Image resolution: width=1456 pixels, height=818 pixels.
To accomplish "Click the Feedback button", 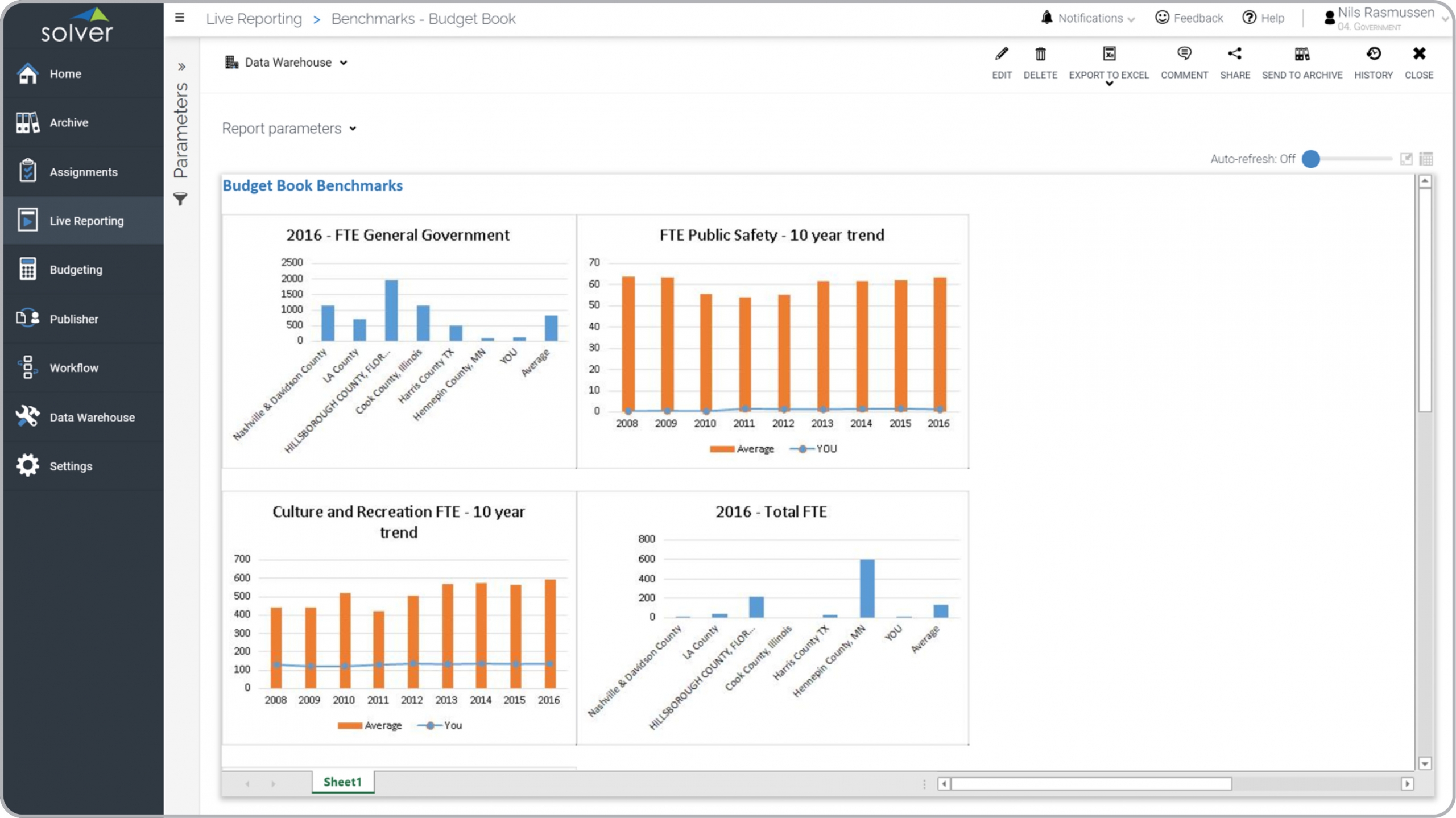I will (x=1189, y=18).
